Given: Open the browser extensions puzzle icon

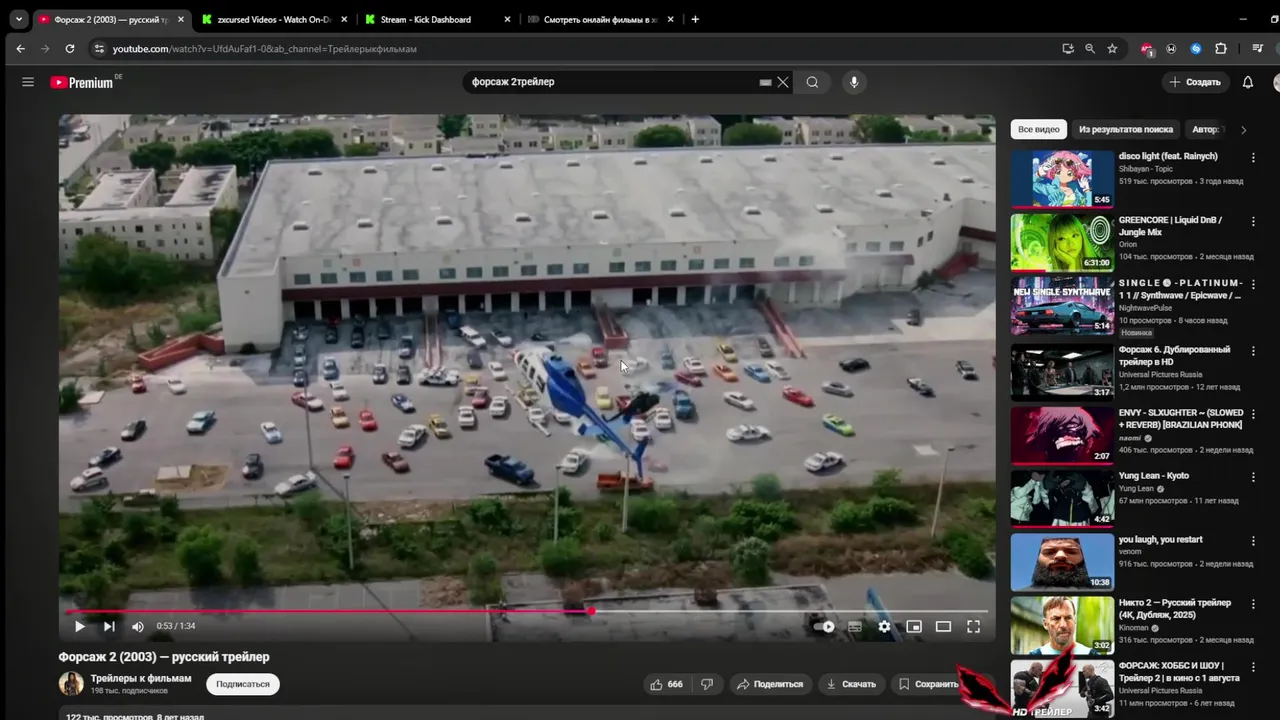Looking at the screenshot, I should tap(1221, 48).
